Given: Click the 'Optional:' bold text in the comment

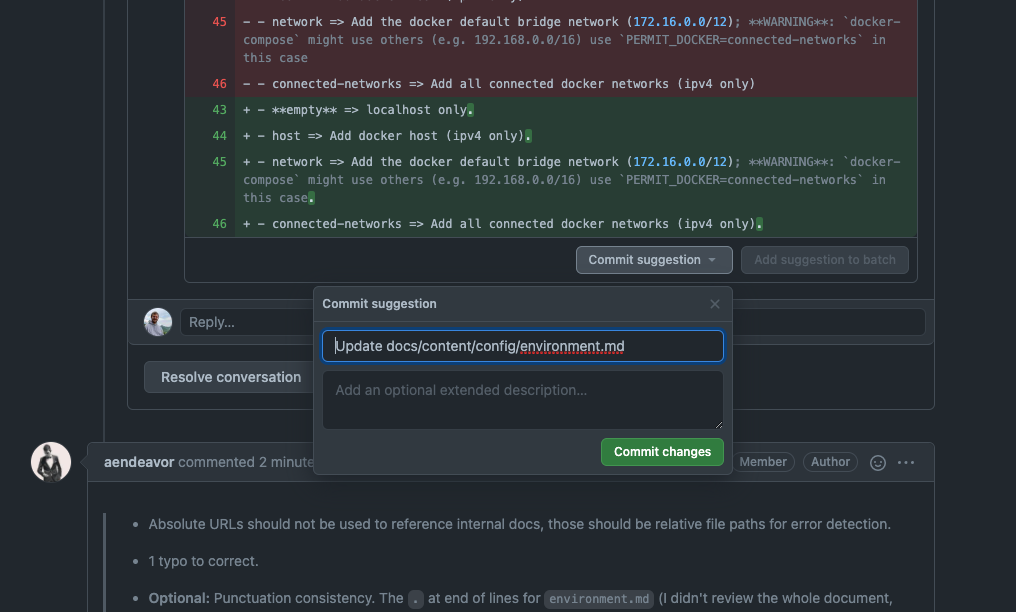Looking at the screenshot, I should [x=179, y=598].
